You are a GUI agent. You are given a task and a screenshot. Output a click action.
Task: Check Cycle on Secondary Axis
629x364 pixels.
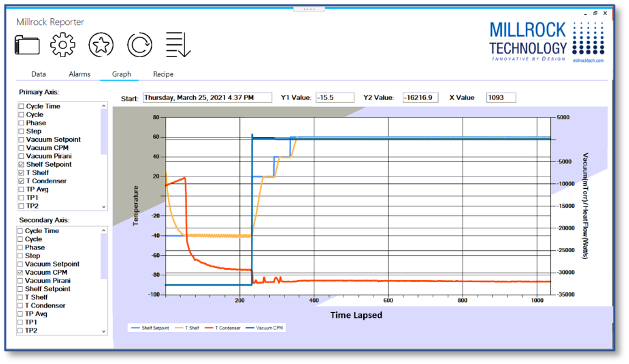pos(20,239)
